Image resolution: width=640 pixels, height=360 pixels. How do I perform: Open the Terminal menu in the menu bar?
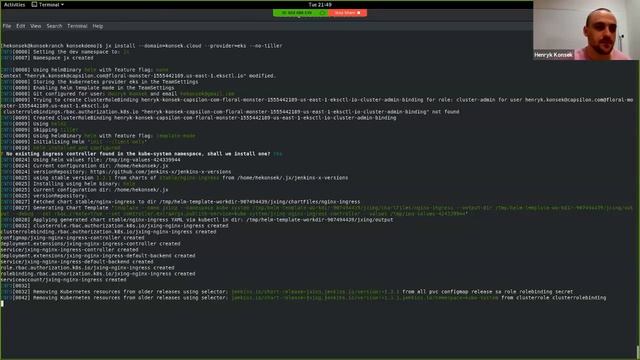pos(77,26)
